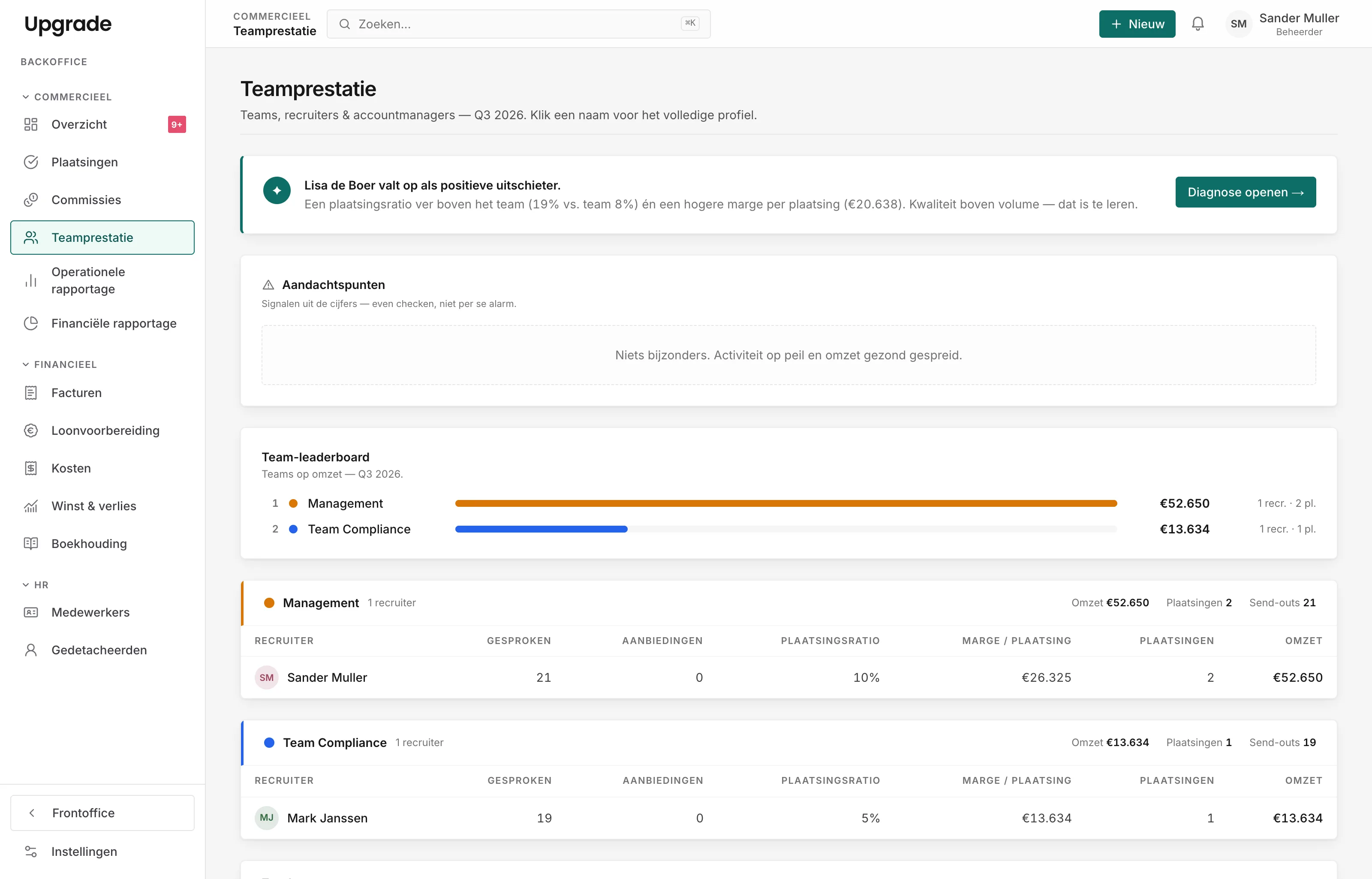The height and width of the screenshot is (879, 1372).
Task: Click the Financiële rapportage pie chart icon
Action: (x=31, y=323)
